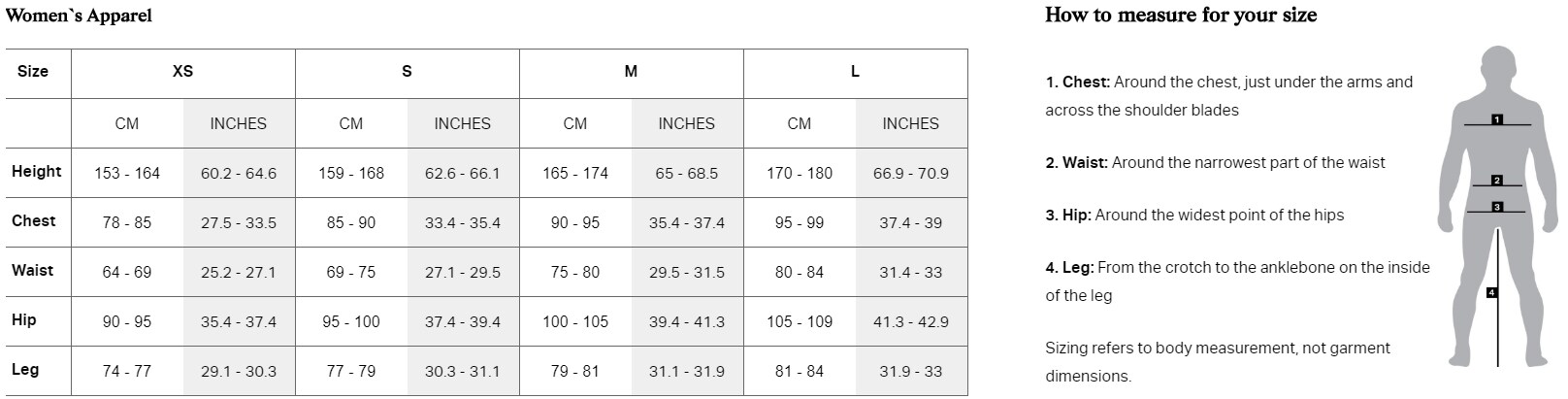Click the S waist inches value 27.1 - 29.5
Screen dimensions: 1568x399
pyautogui.click(x=463, y=273)
